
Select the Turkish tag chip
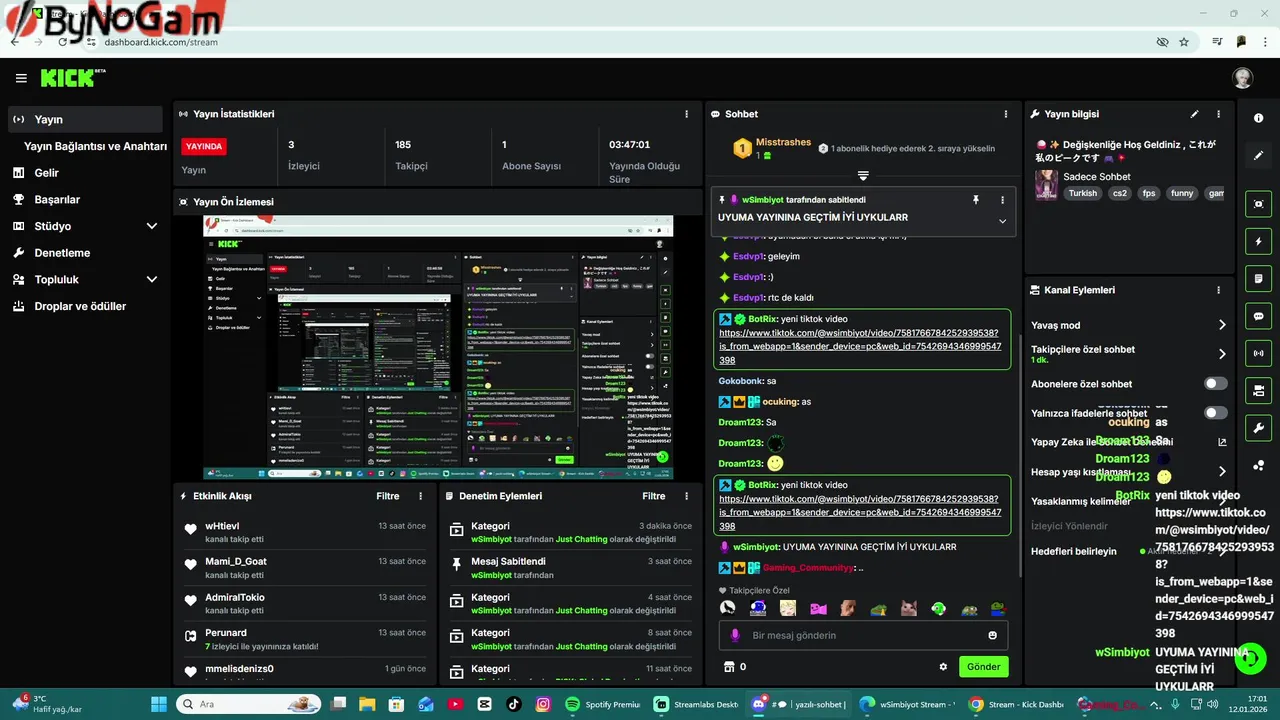(1082, 193)
